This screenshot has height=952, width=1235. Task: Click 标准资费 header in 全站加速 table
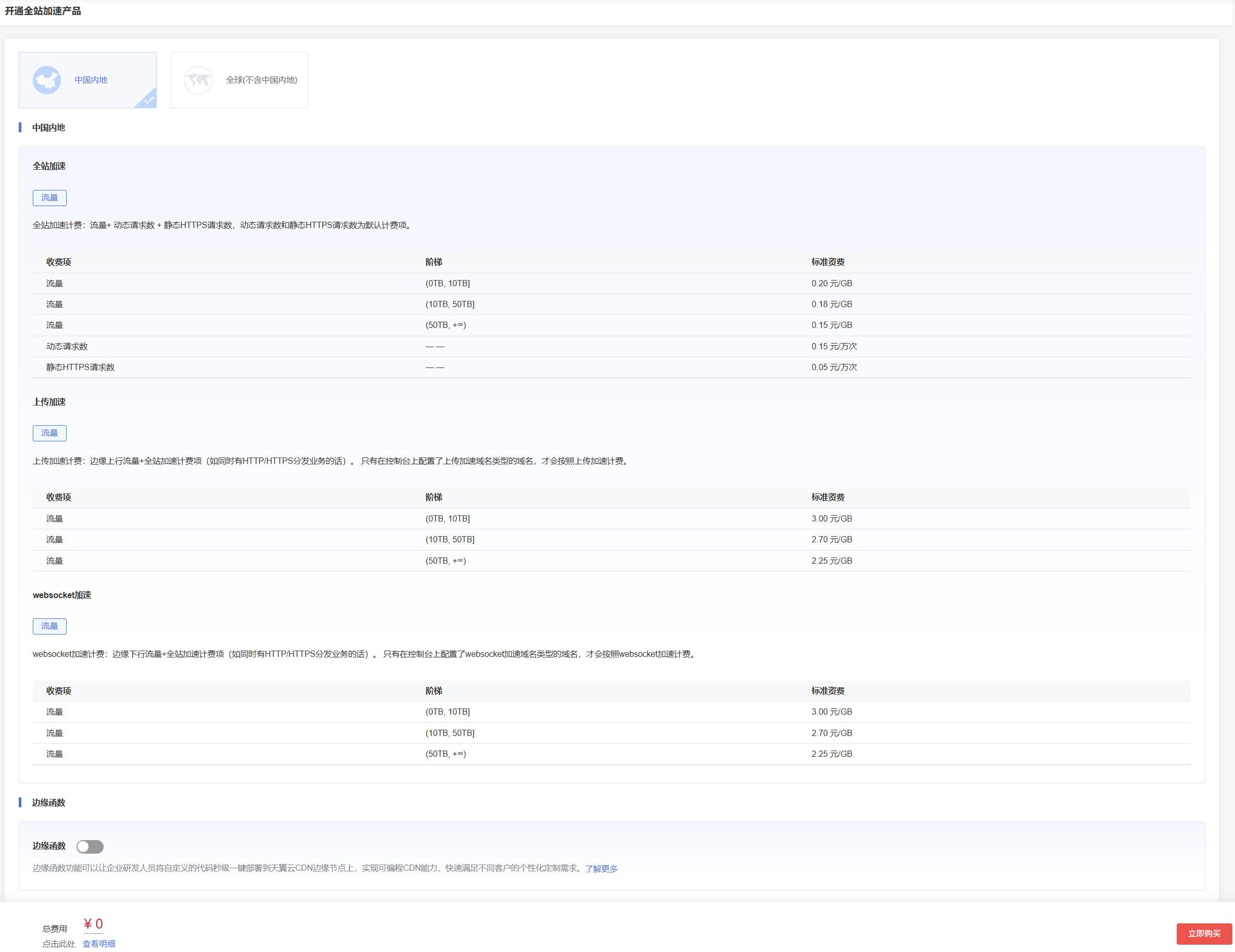pos(828,262)
